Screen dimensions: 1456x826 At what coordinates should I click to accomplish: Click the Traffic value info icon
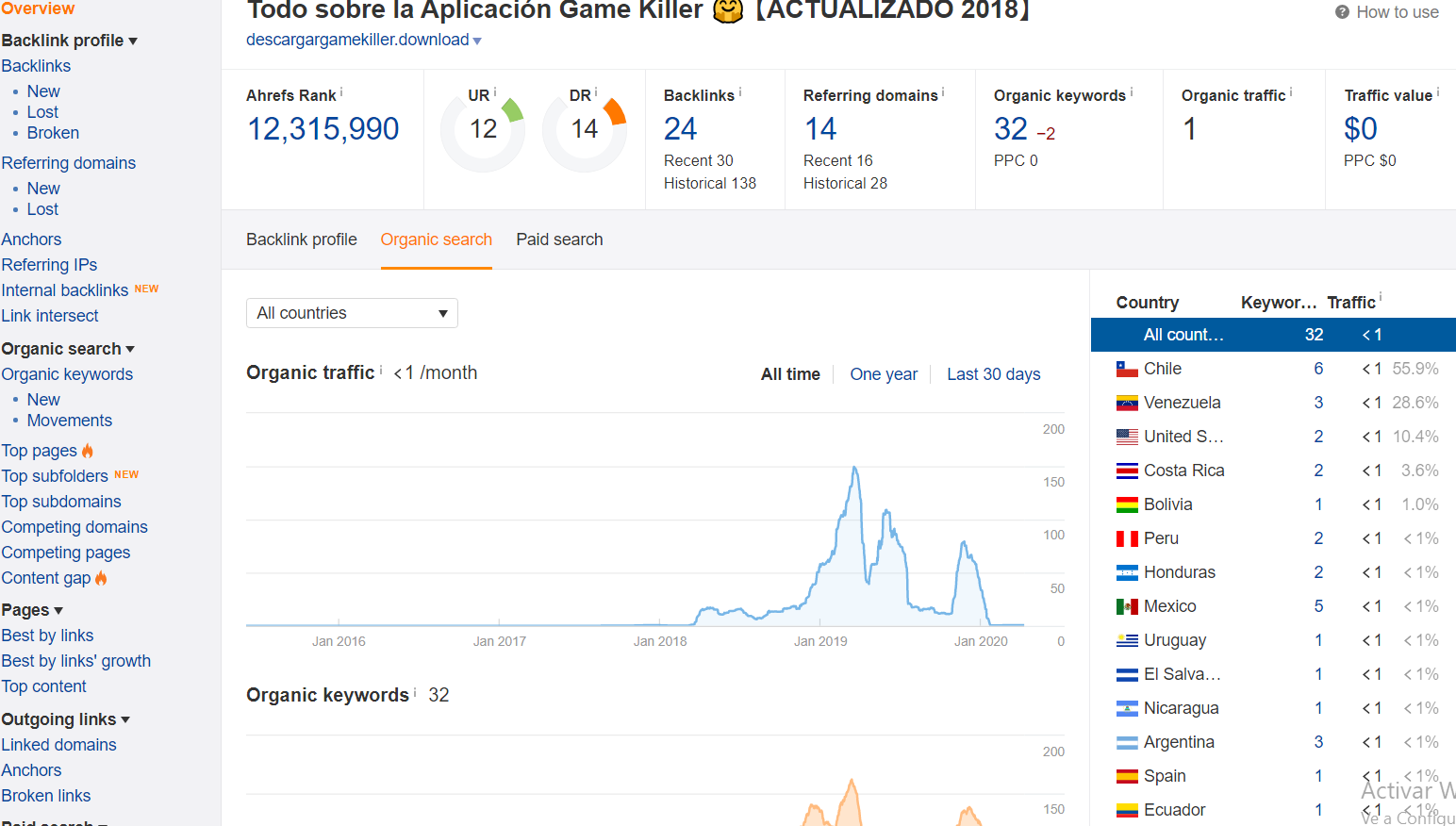click(1438, 92)
